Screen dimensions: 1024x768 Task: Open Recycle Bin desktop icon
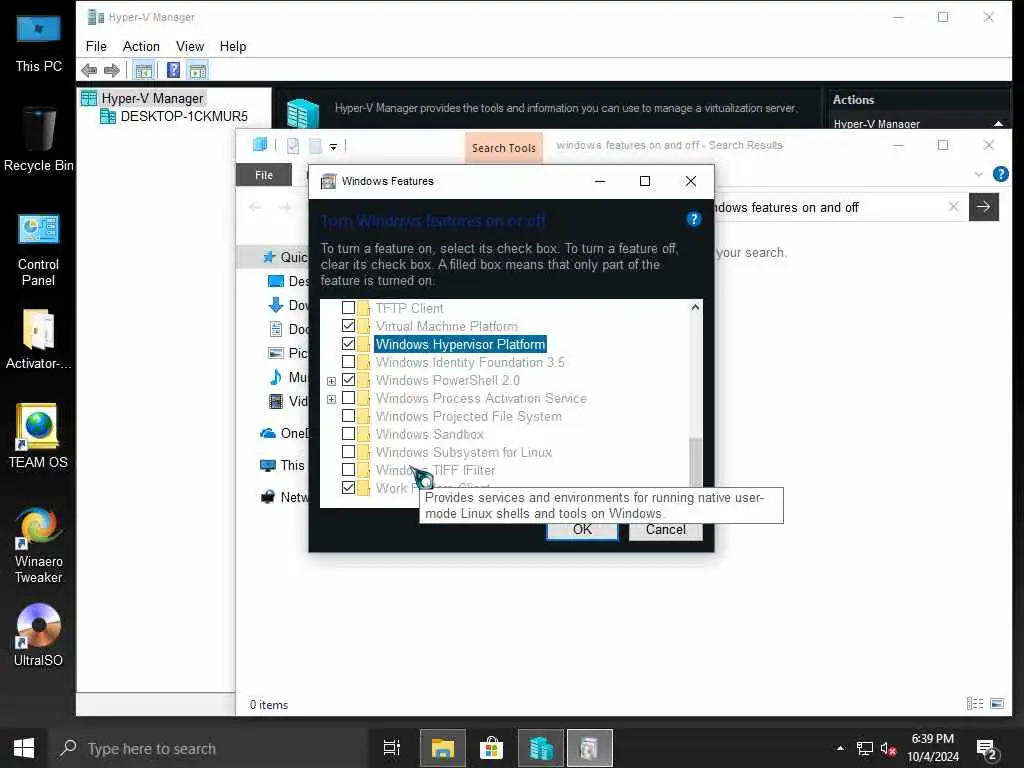tap(39, 140)
